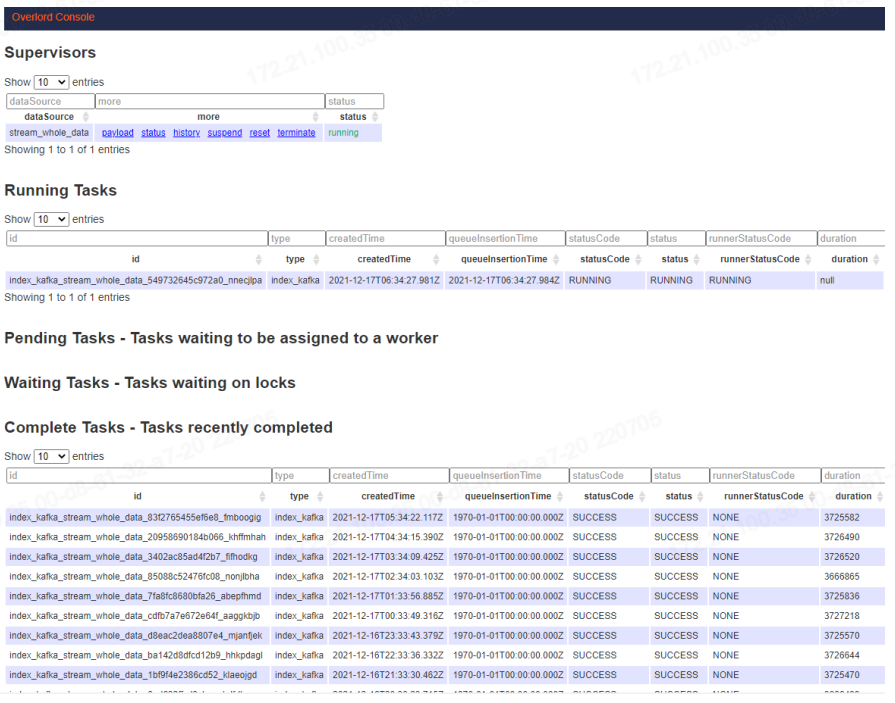This screenshot has width=895, height=703.
Task: Sort Complete Tasks by type column
Action: click(299, 496)
